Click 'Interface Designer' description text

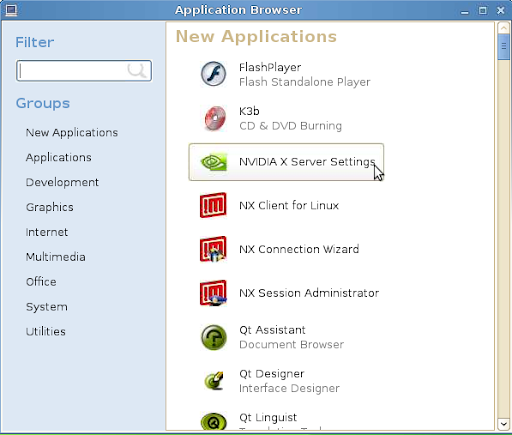coord(289,388)
